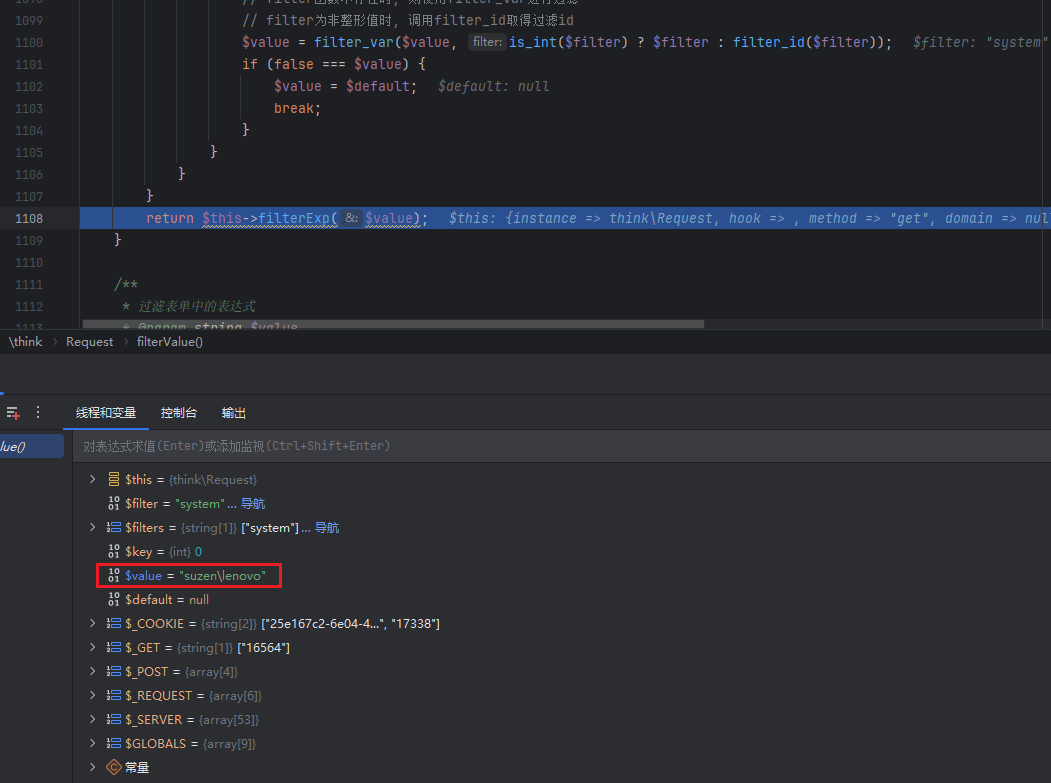
Task: Click 导航 link next to $filter
Action: coord(253,503)
